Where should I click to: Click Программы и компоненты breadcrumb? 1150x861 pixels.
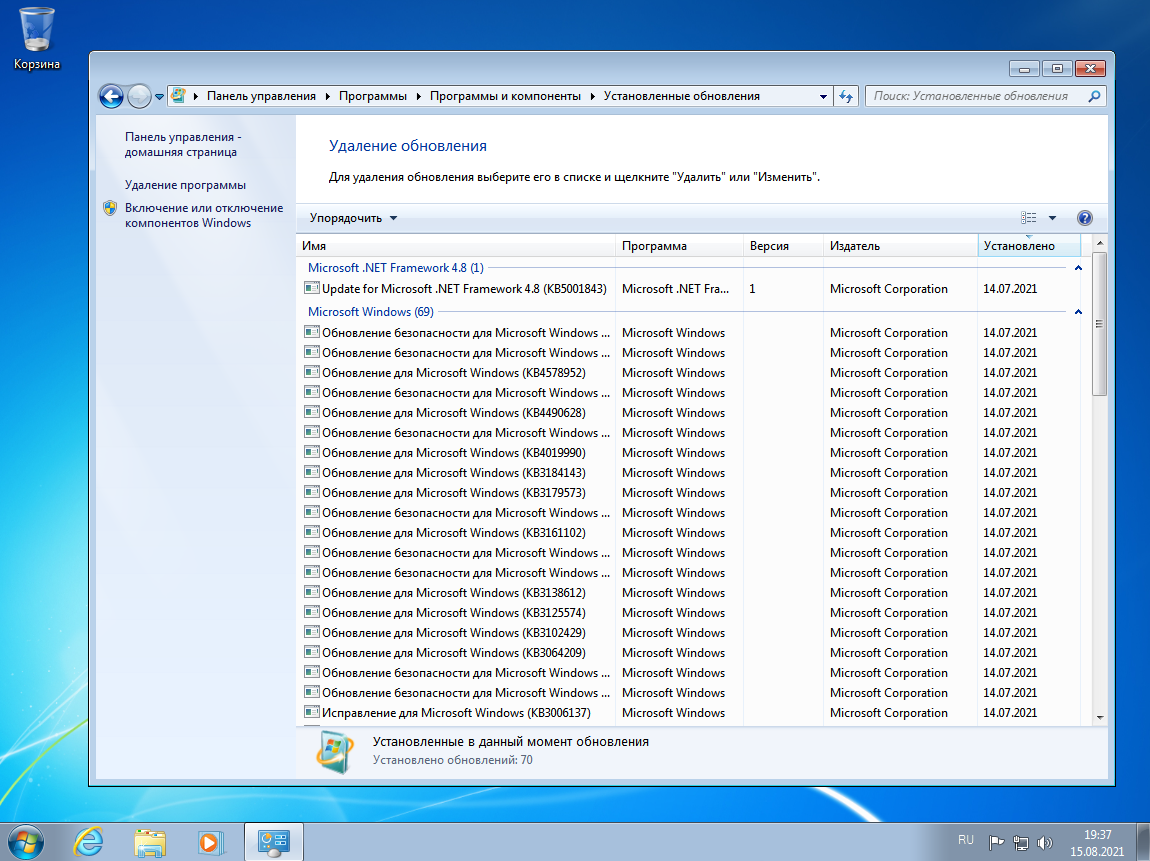tap(505, 96)
